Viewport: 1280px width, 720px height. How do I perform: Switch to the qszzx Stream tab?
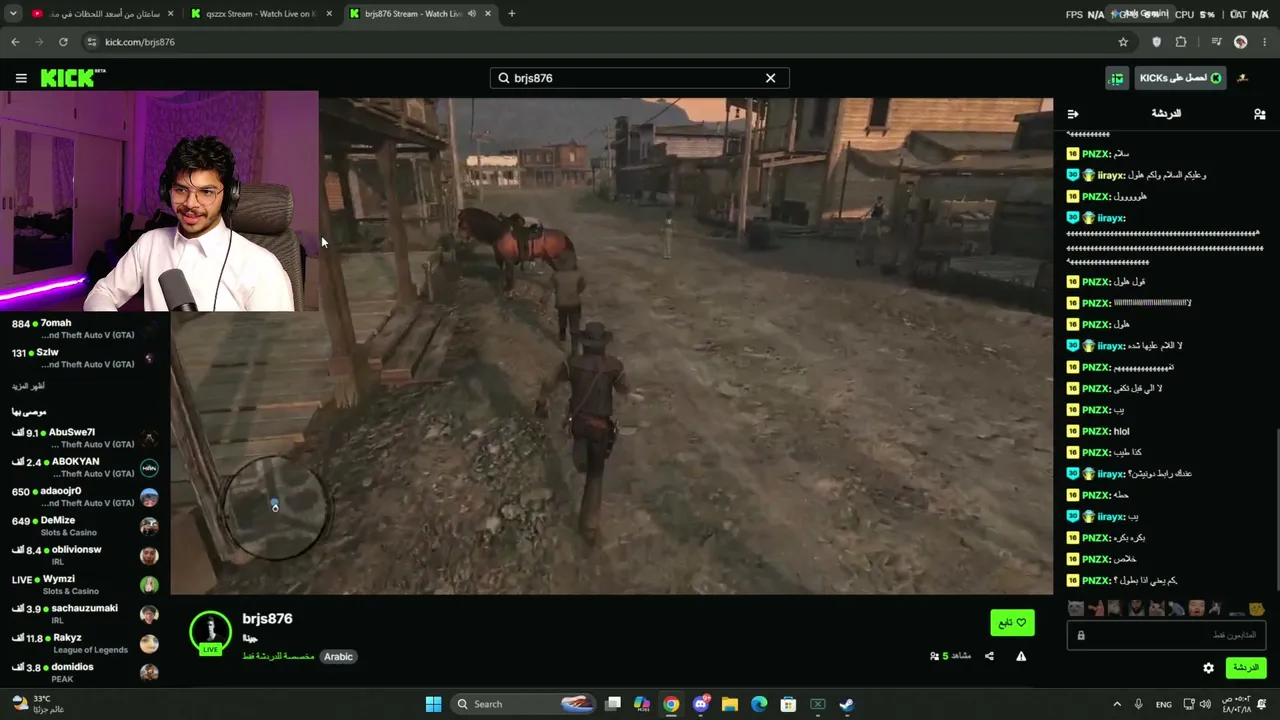(x=264, y=14)
